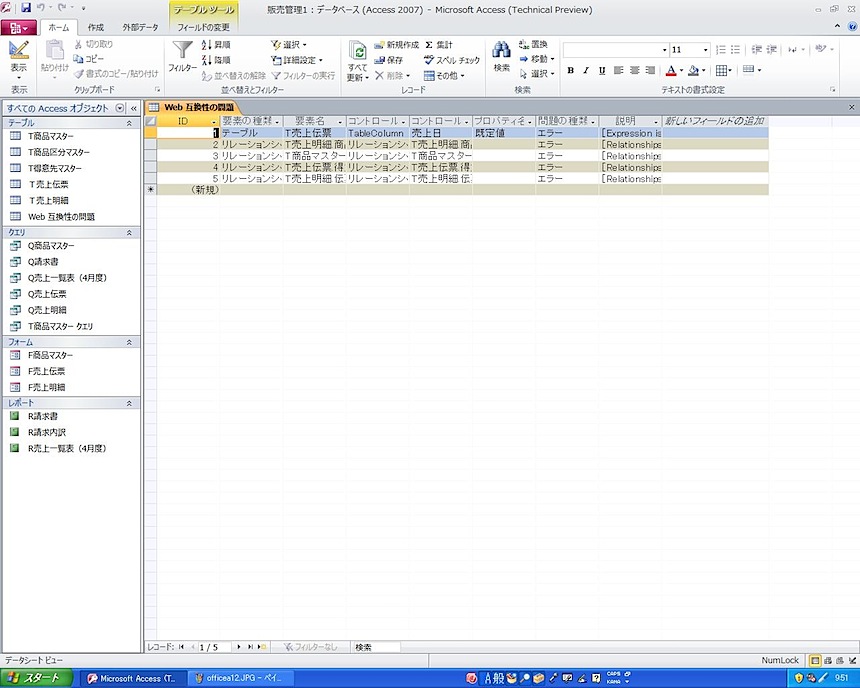860x688 pixels.
Task: Open the Help question mark icon
Action: (x=853, y=26)
